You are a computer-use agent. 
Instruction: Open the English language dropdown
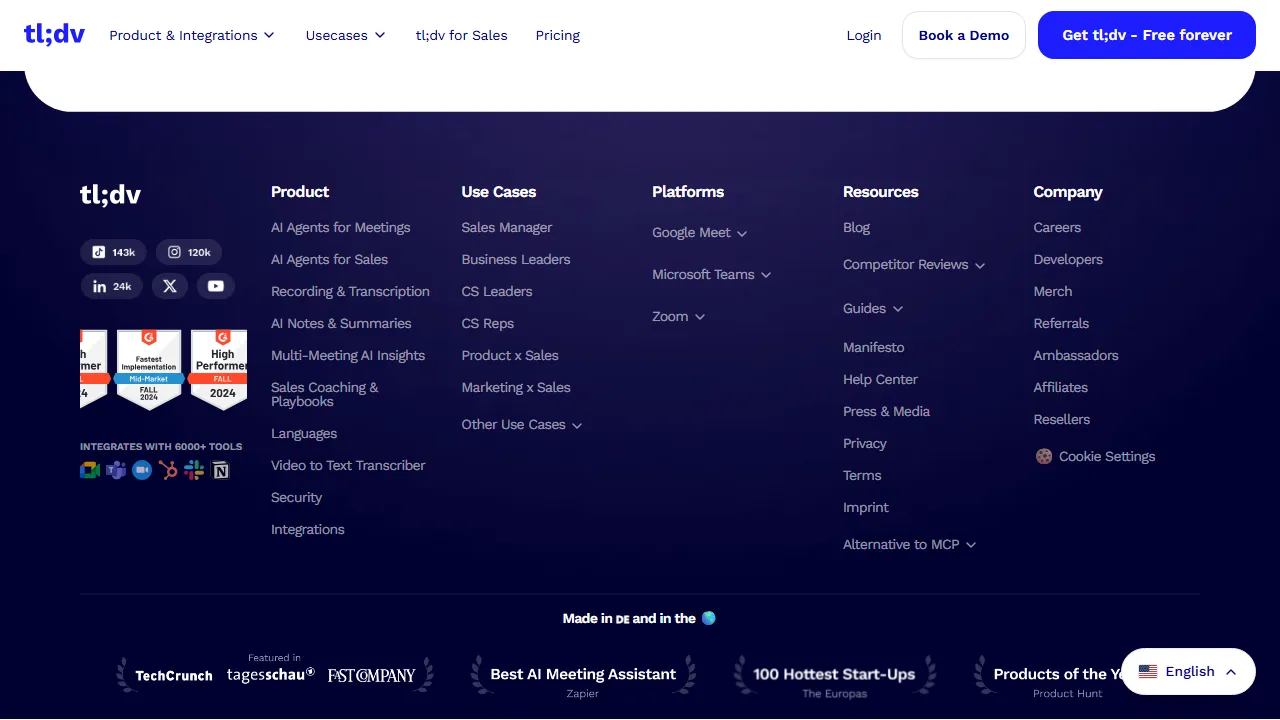pos(1188,672)
